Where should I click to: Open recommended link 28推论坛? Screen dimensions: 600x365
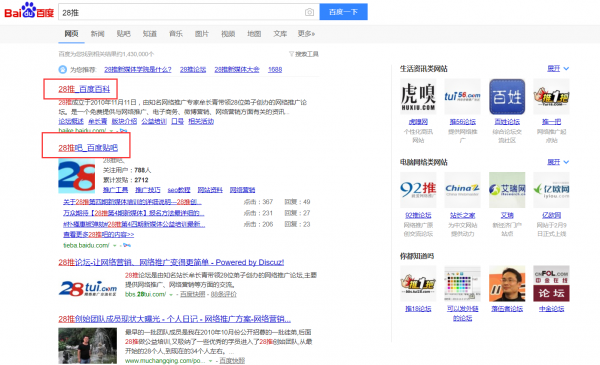pos(193,70)
